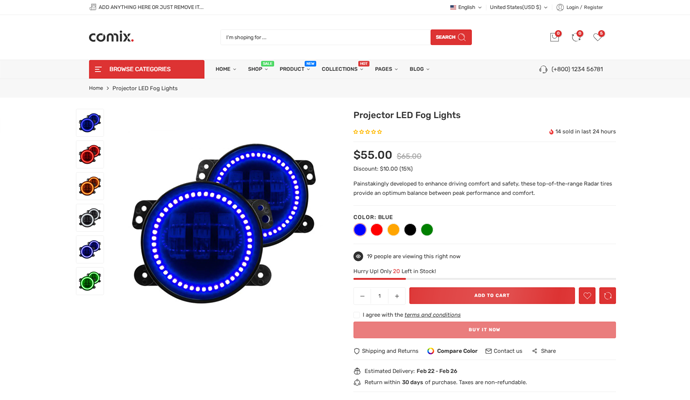Increase quantity with the plus button
The width and height of the screenshot is (690, 400).
point(397,296)
